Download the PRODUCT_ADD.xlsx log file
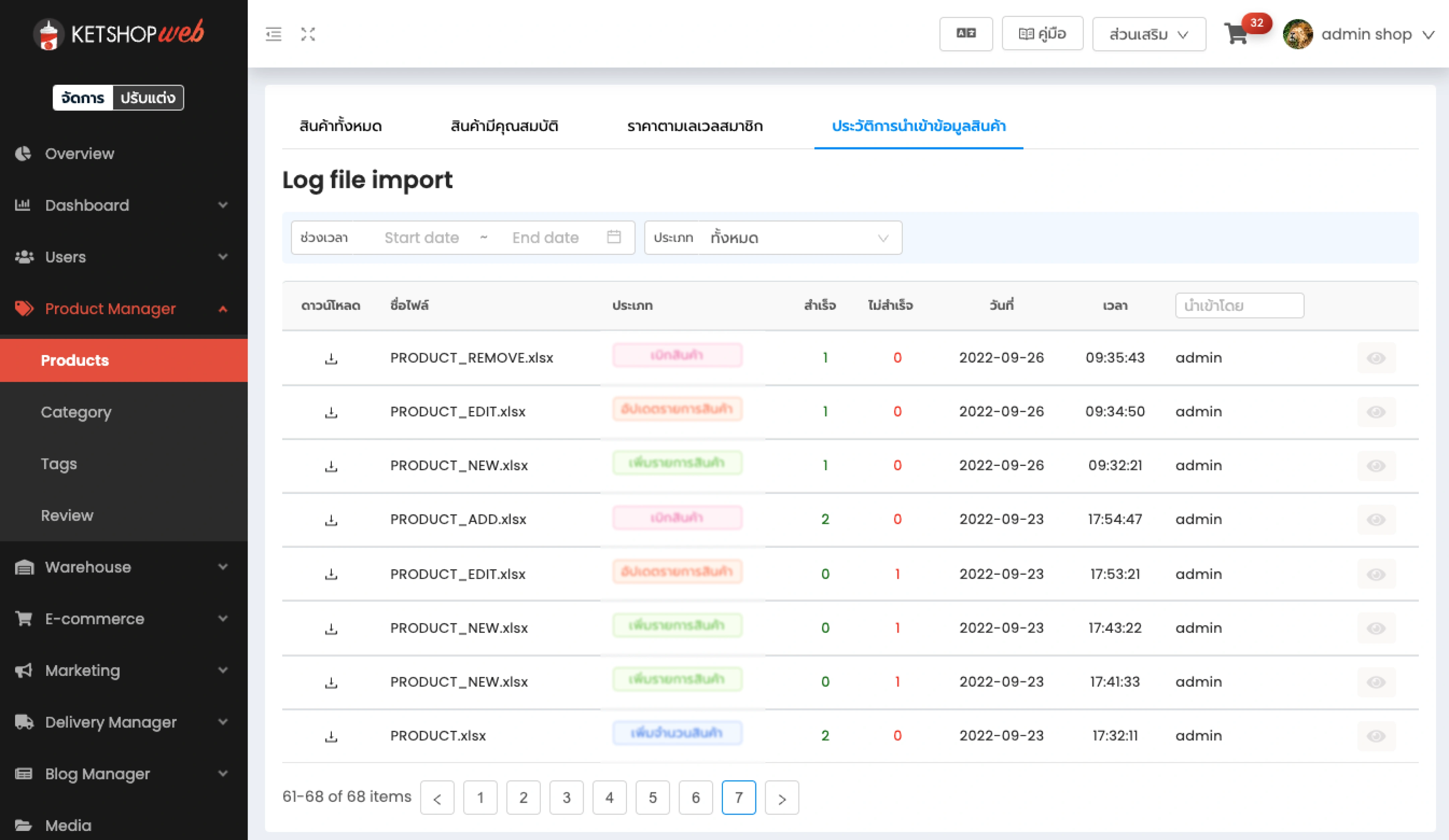Image resolution: width=1449 pixels, height=840 pixels. pyautogui.click(x=331, y=520)
